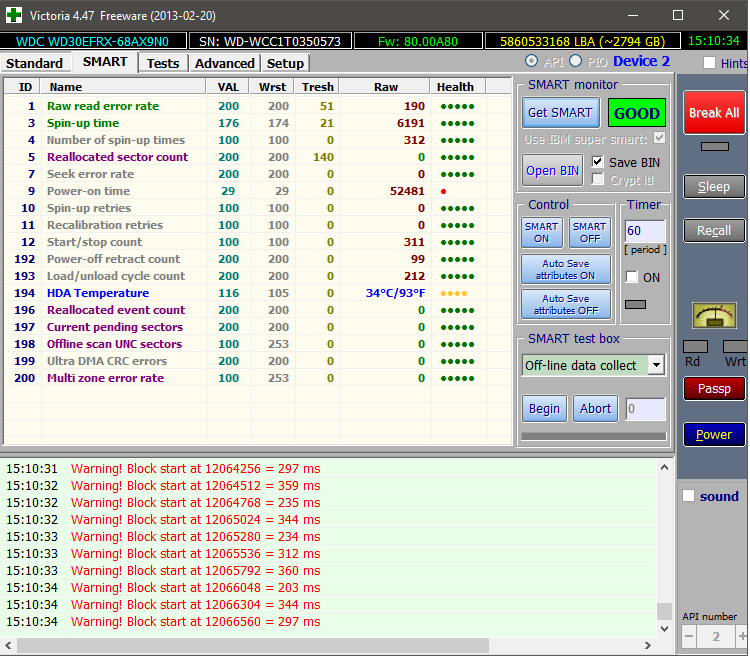The image size is (750, 657).
Task: Click the SMART test value field
Action: pos(645,409)
